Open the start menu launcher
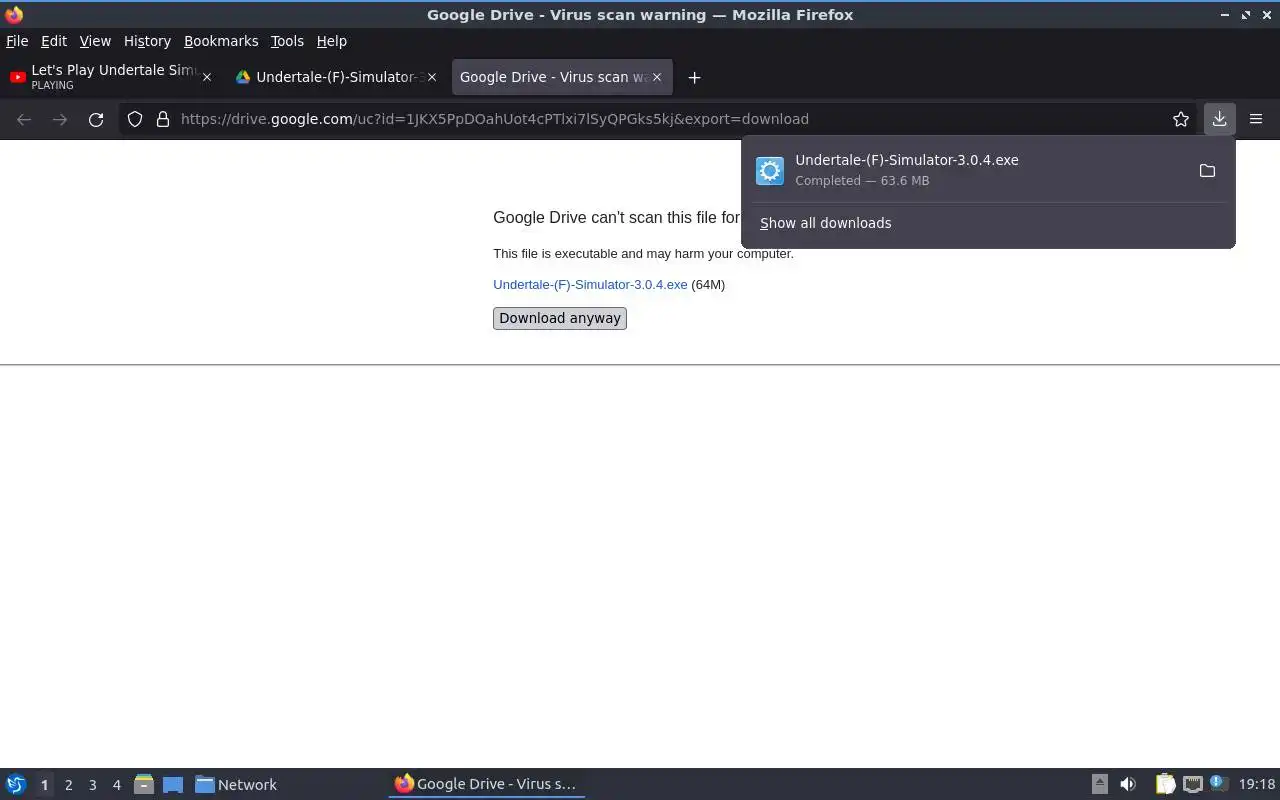 point(16,785)
